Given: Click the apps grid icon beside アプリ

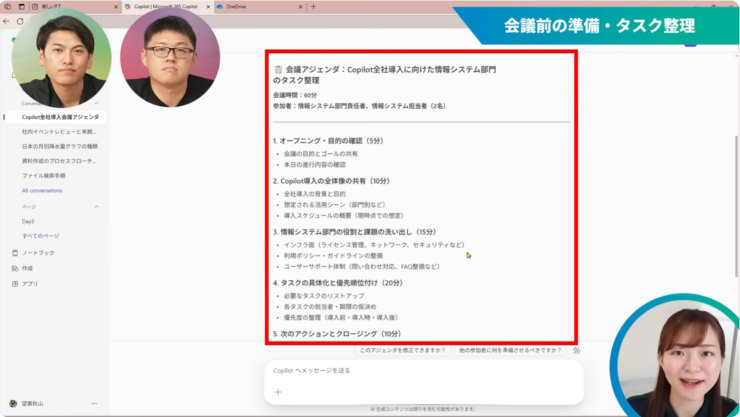Looking at the screenshot, I should click(15, 284).
